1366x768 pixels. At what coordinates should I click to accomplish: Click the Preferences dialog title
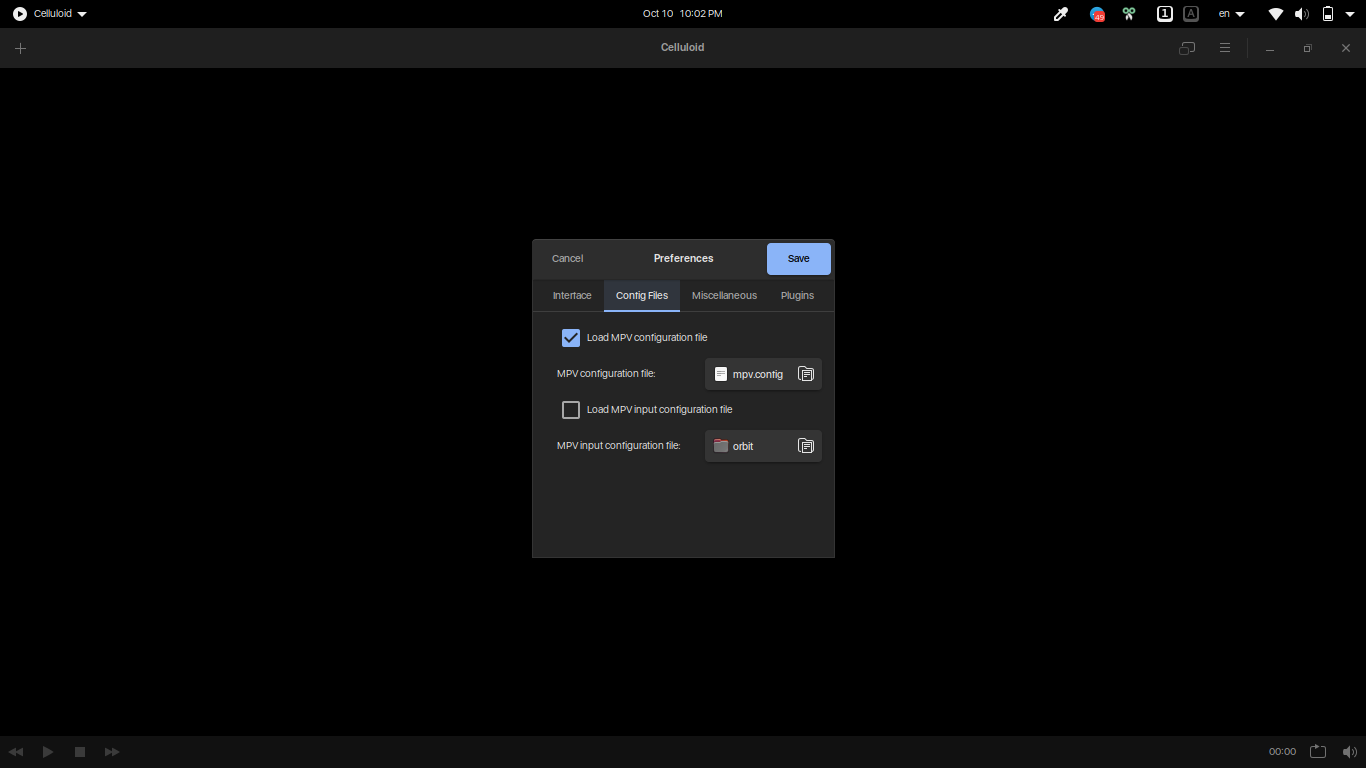pos(683,259)
